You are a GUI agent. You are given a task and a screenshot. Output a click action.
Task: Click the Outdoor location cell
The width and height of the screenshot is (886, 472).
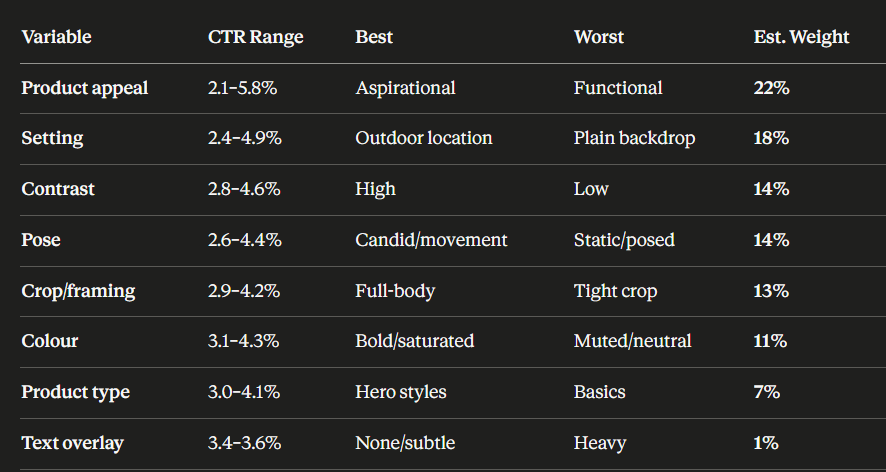(x=424, y=138)
